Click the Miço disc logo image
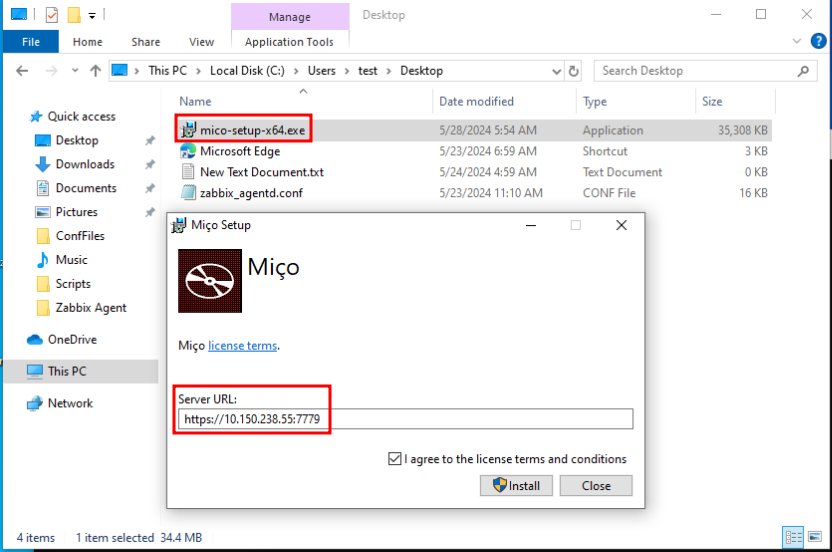Viewport: 832px width, 552px height. coord(210,281)
